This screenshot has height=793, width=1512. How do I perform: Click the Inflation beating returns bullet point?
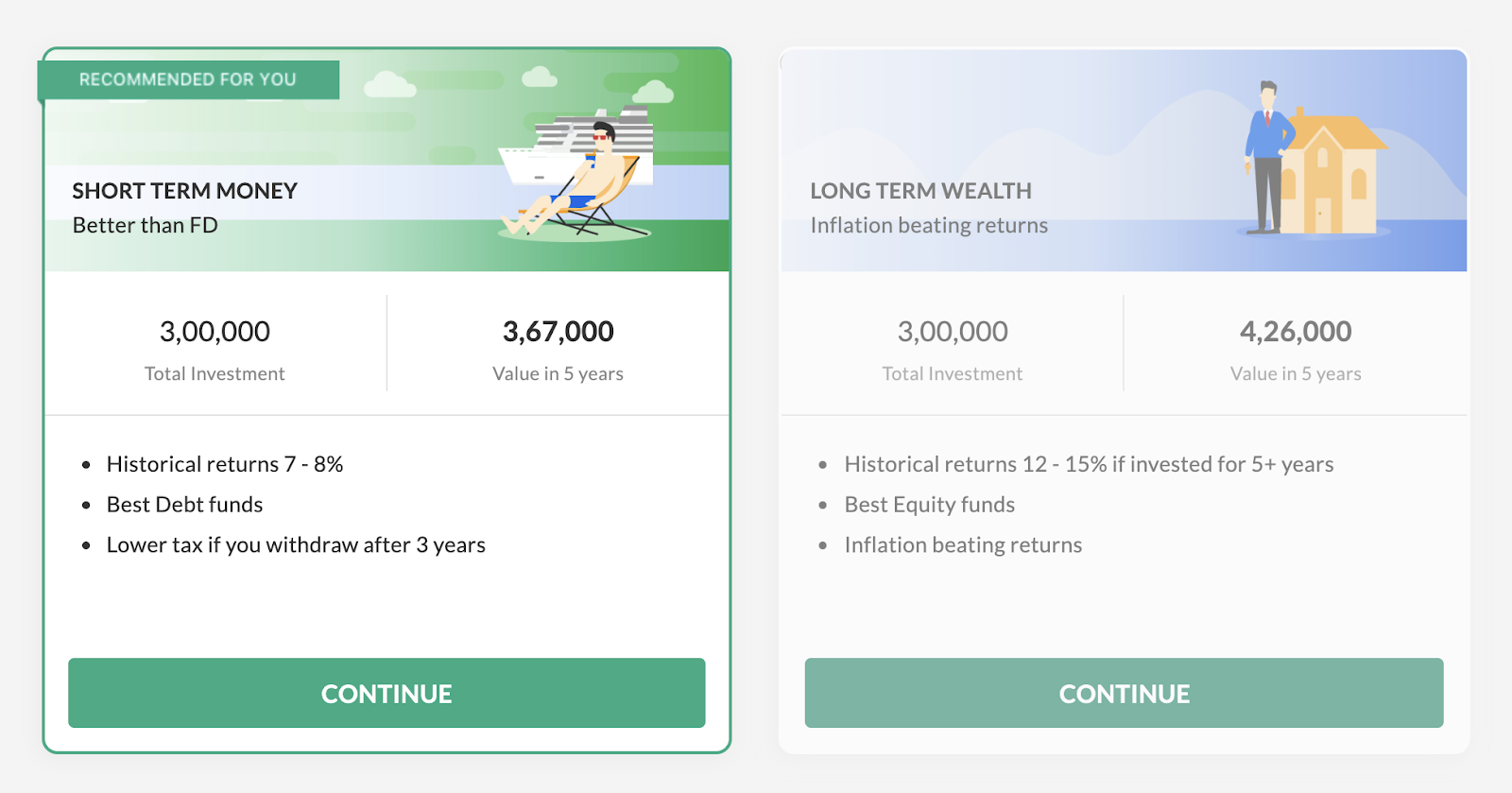(x=963, y=545)
